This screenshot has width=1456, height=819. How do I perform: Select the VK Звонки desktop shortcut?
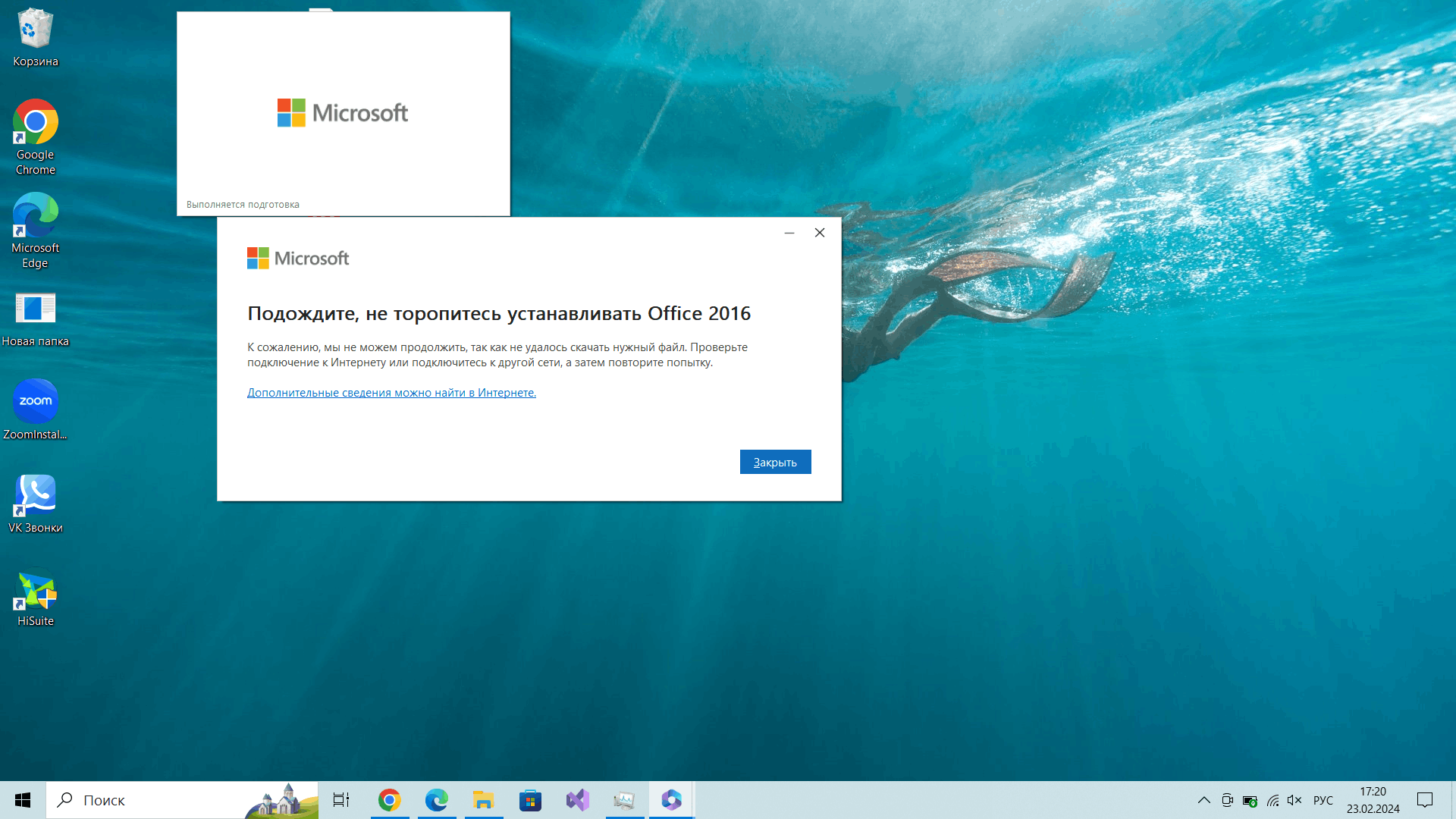tap(36, 504)
